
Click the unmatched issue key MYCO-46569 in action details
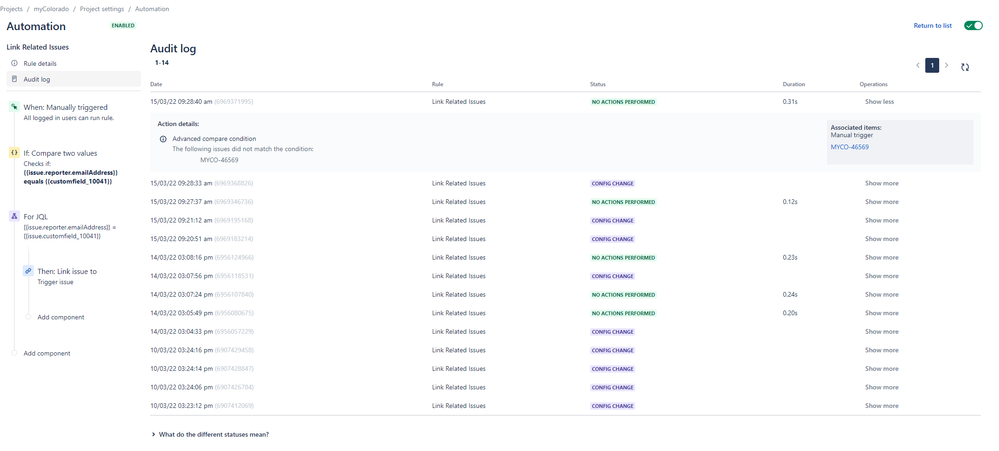click(219, 160)
